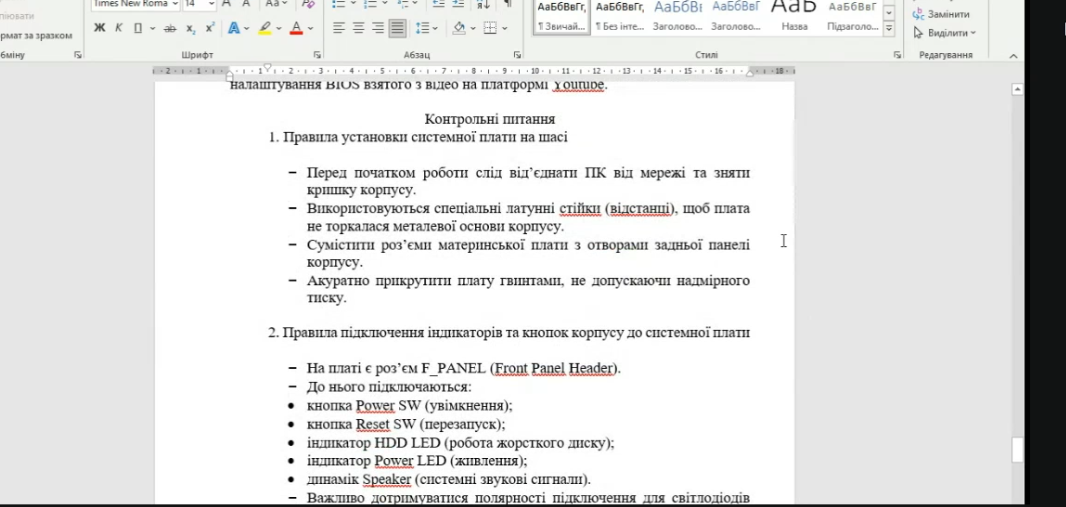Click the change case Aa button
Viewport: 1066px width, 507px height.
tap(273, 3)
